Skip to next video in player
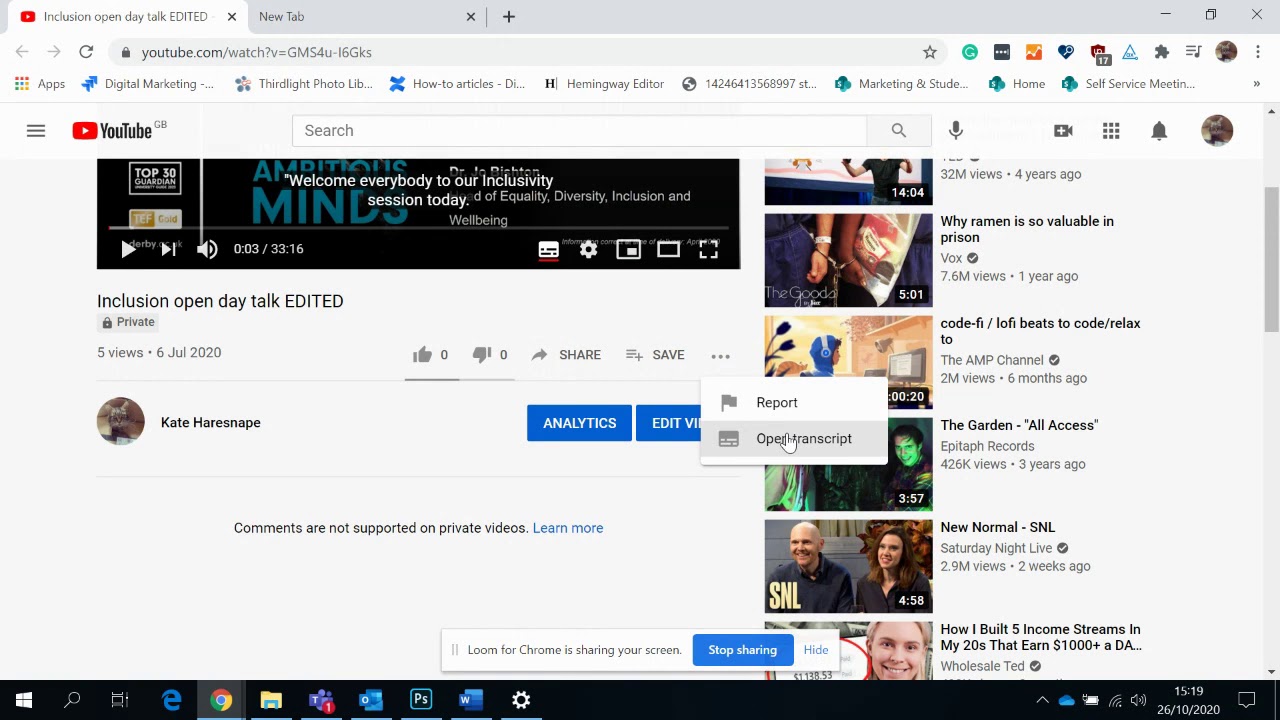This screenshot has height=720, width=1280. (x=168, y=249)
